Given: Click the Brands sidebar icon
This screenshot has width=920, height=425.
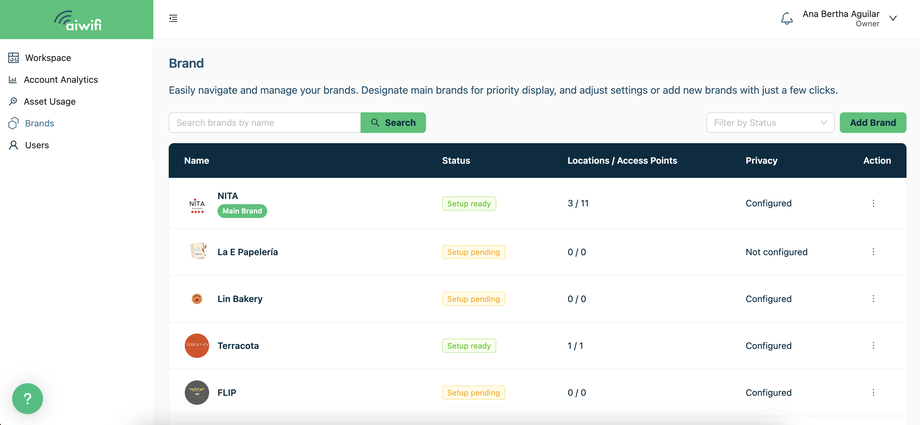Looking at the screenshot, I should click(x=13, y=123).
